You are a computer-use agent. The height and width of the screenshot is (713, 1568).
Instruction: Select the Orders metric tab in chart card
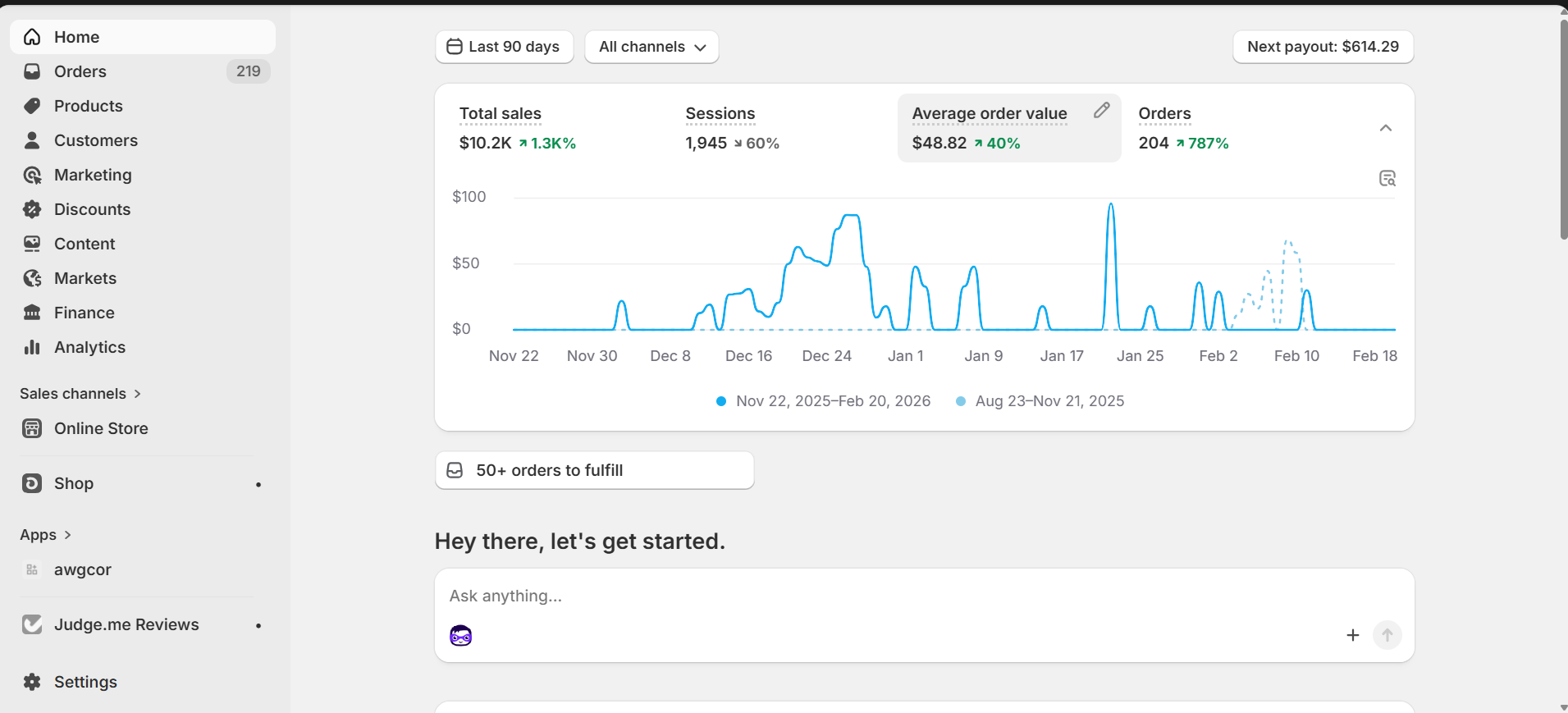coord(1235,128)
